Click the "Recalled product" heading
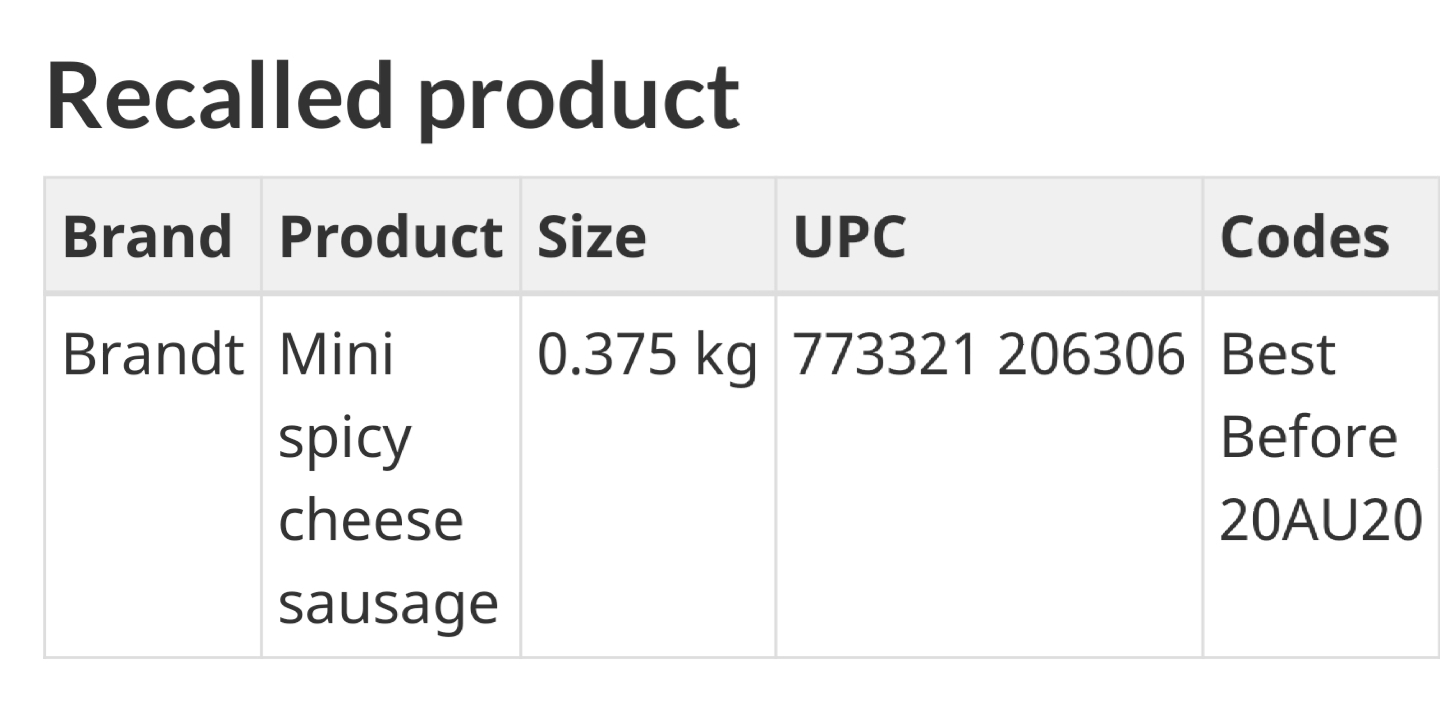1440x707 pixels. 392,97
